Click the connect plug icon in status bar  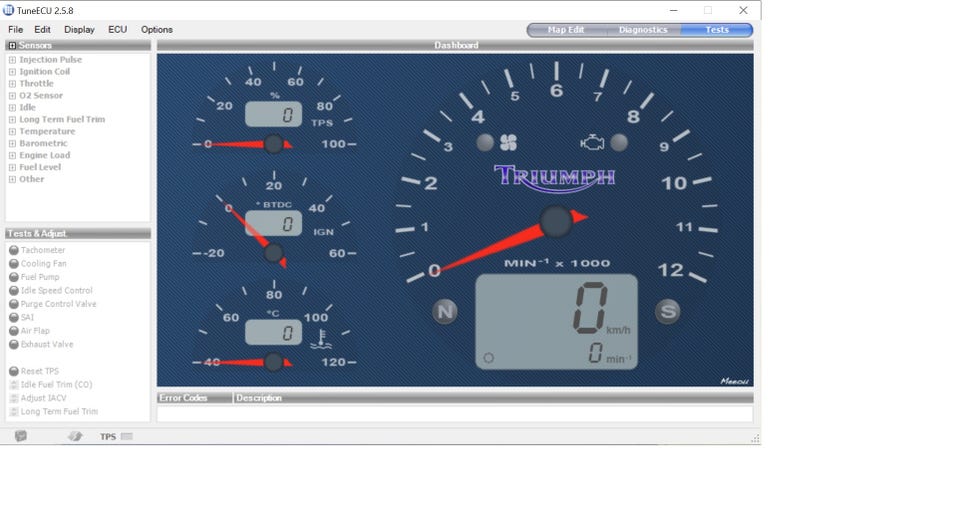pos(75,437)
